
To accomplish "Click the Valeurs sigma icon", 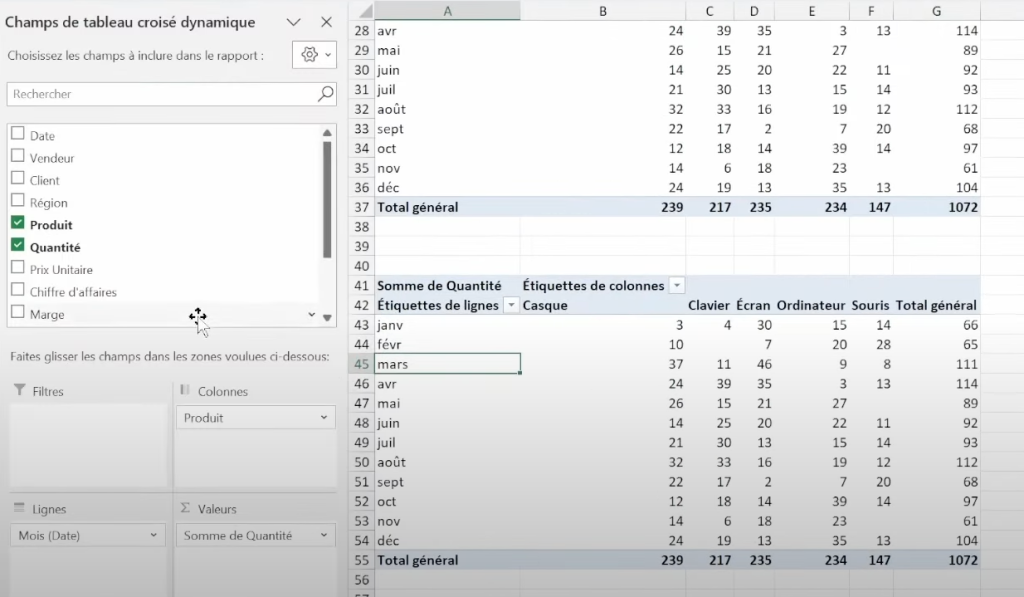I will 185,508.
